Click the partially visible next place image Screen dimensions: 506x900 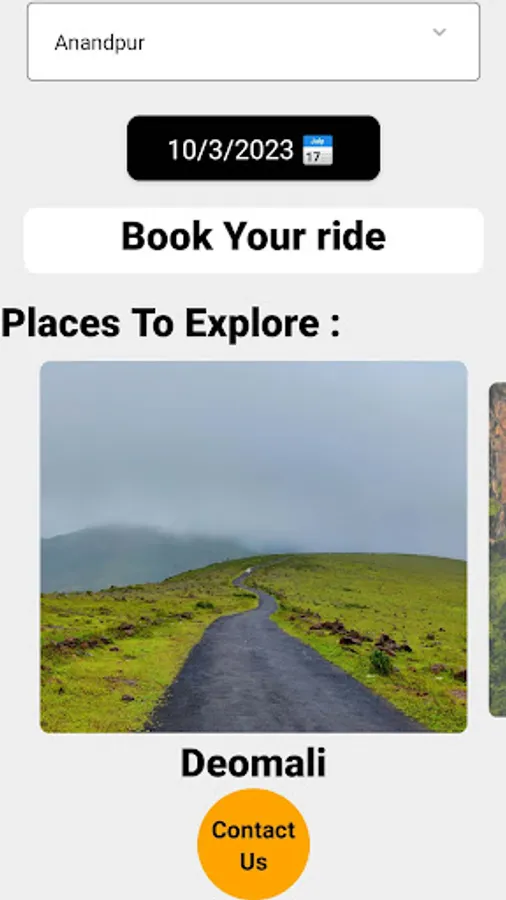tap(497, 549)
